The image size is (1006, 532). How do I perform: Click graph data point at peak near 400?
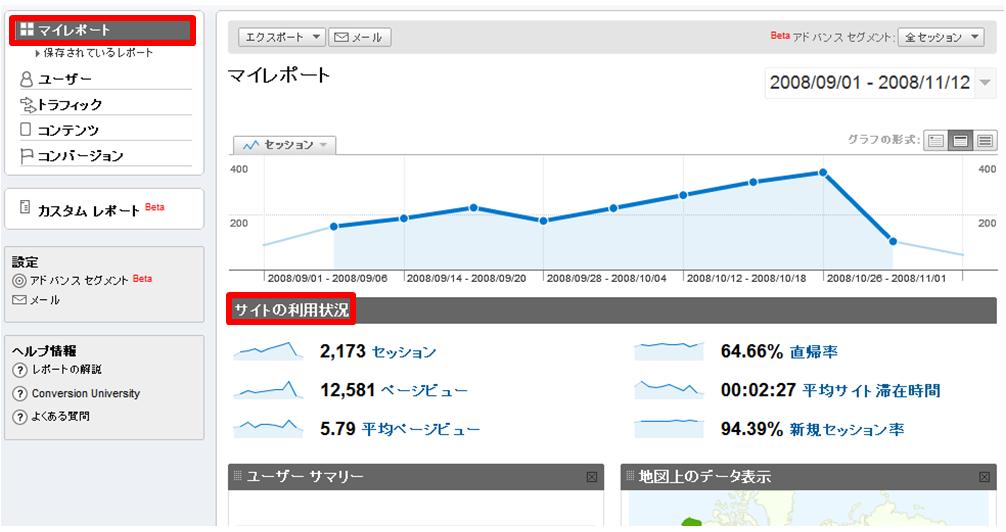[x=823, y=173]
